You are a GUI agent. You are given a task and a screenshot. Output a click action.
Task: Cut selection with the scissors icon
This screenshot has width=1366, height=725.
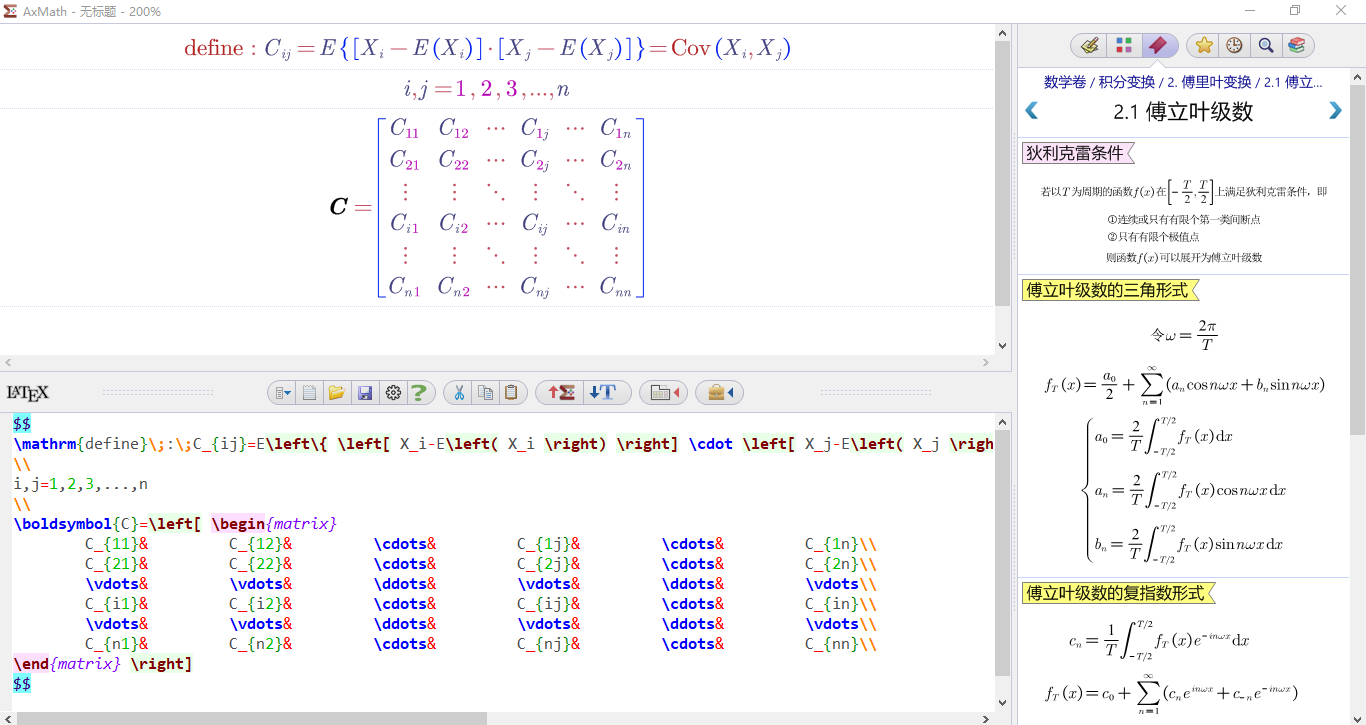tap(459, 393)
